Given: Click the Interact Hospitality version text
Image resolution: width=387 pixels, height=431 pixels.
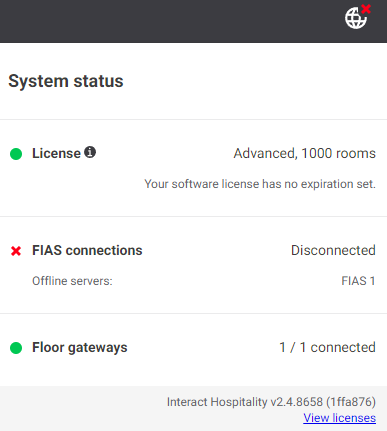Looking at the screenshot, I should pos(271,402).
